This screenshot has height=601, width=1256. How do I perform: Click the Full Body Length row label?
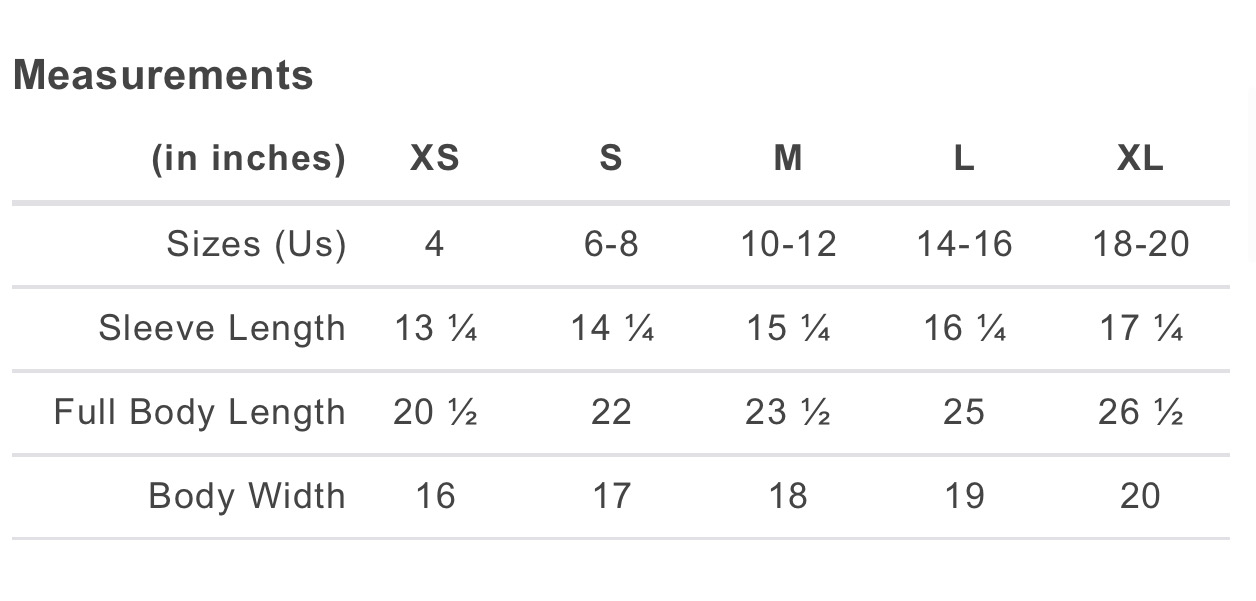tap(200, 412)
